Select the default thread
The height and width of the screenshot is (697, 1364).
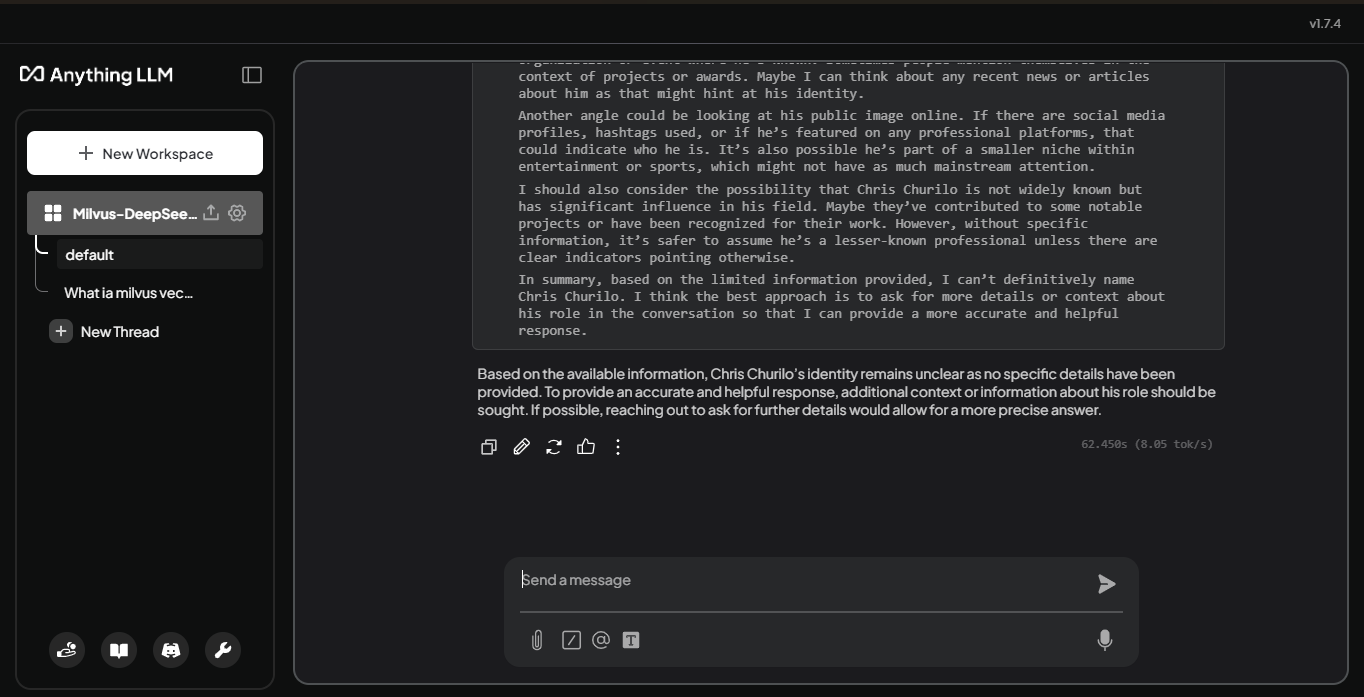click(159, 254)
